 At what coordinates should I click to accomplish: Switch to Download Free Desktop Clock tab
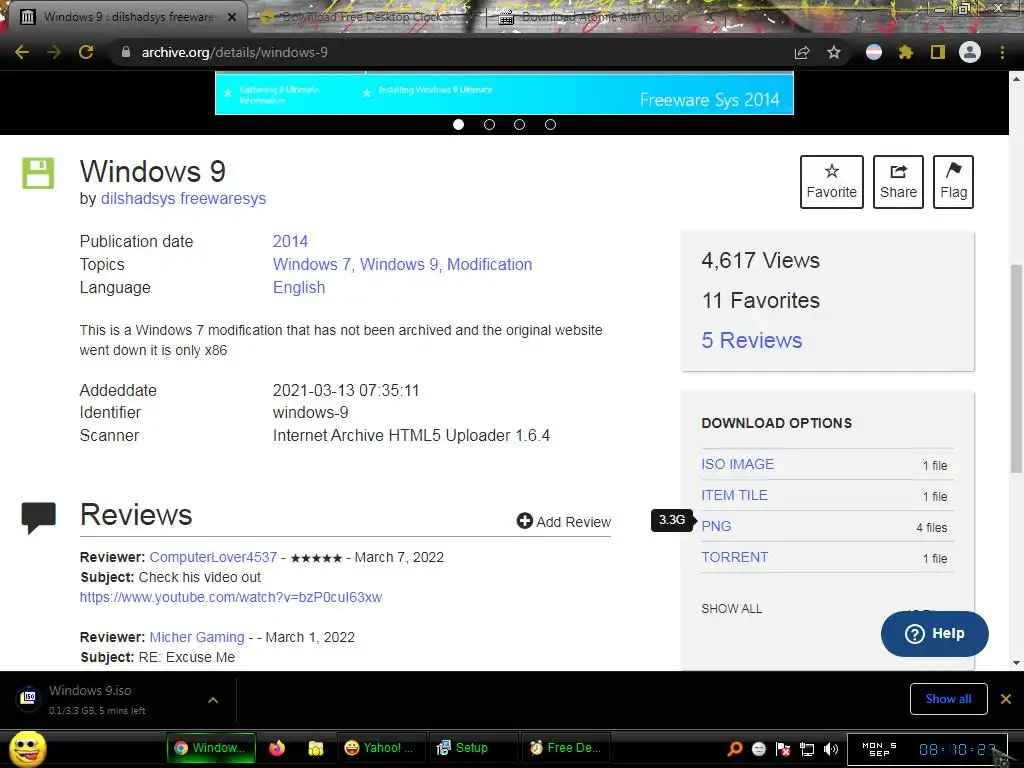(366, 17)
